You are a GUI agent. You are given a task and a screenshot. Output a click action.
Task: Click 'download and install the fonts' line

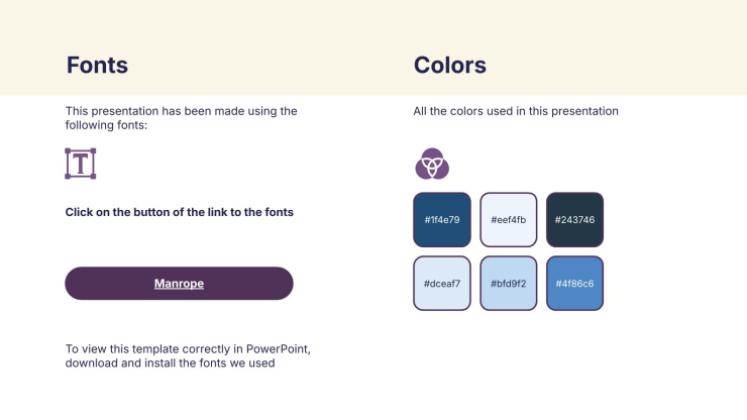click(x=170, y=363)
